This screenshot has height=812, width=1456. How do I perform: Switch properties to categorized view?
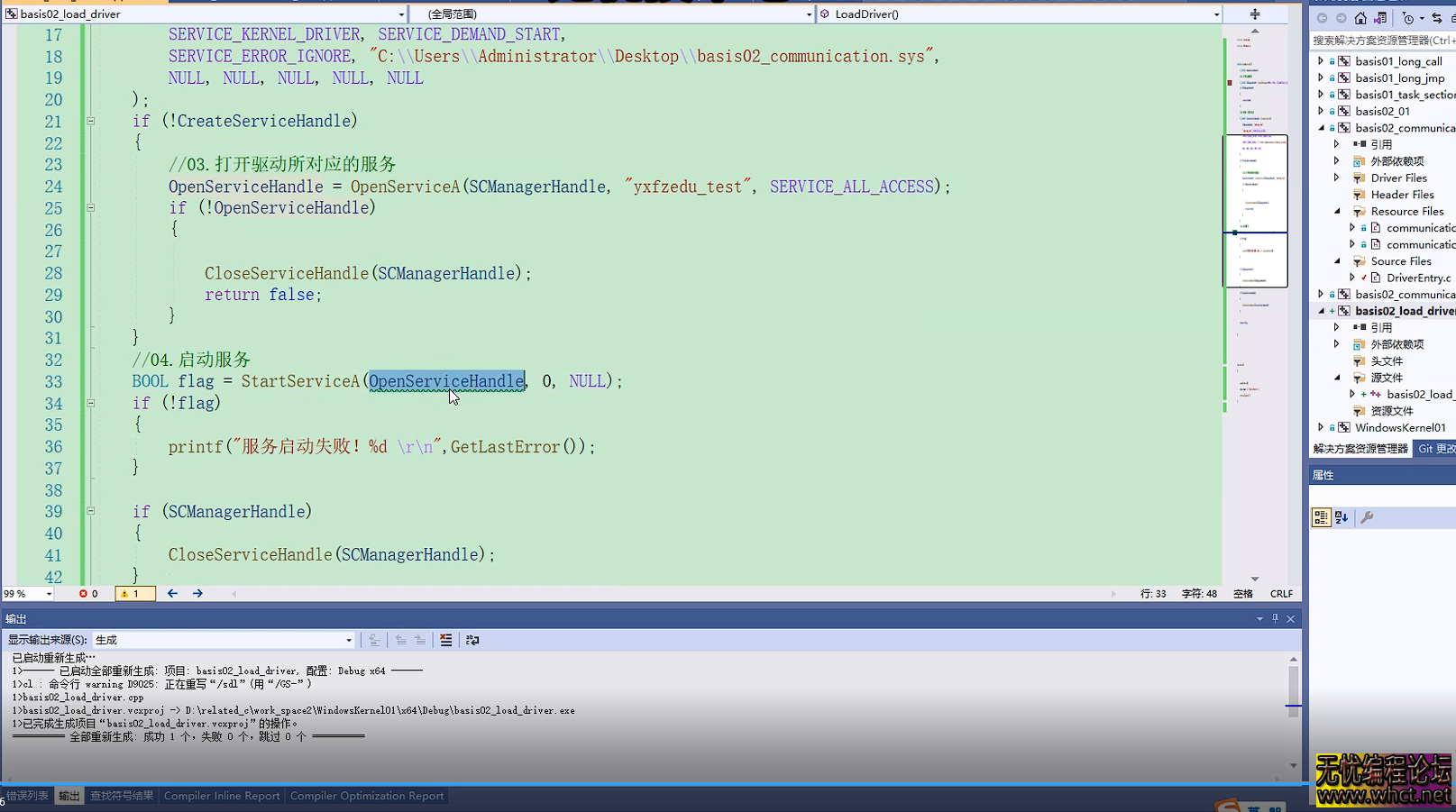tap(1321, 517)
